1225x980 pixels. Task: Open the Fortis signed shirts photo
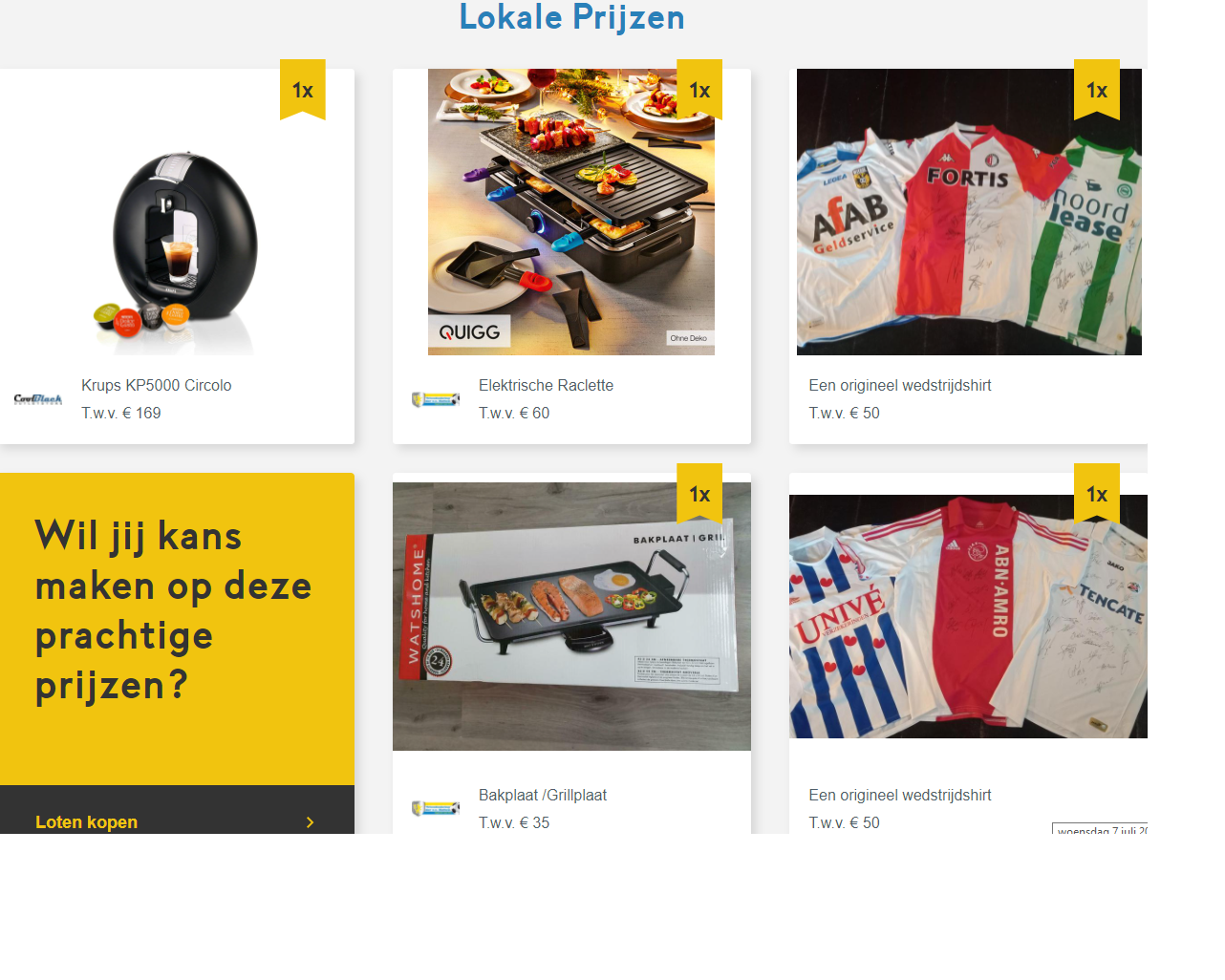pyautogui.click(x=969, y=212)
